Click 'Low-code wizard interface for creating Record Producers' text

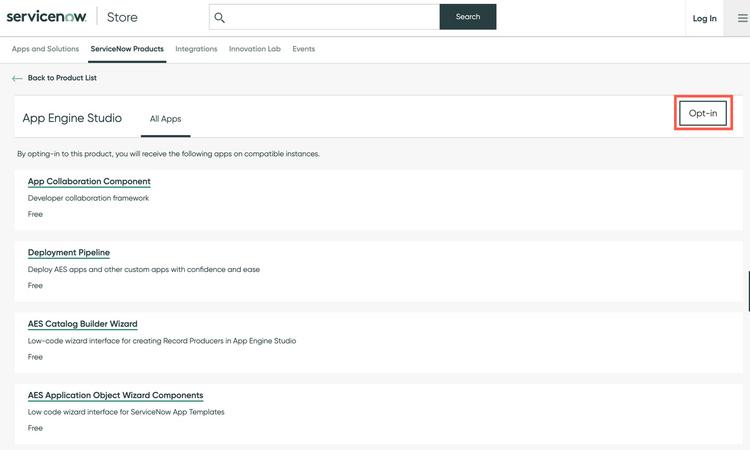[x=162, y=341]
